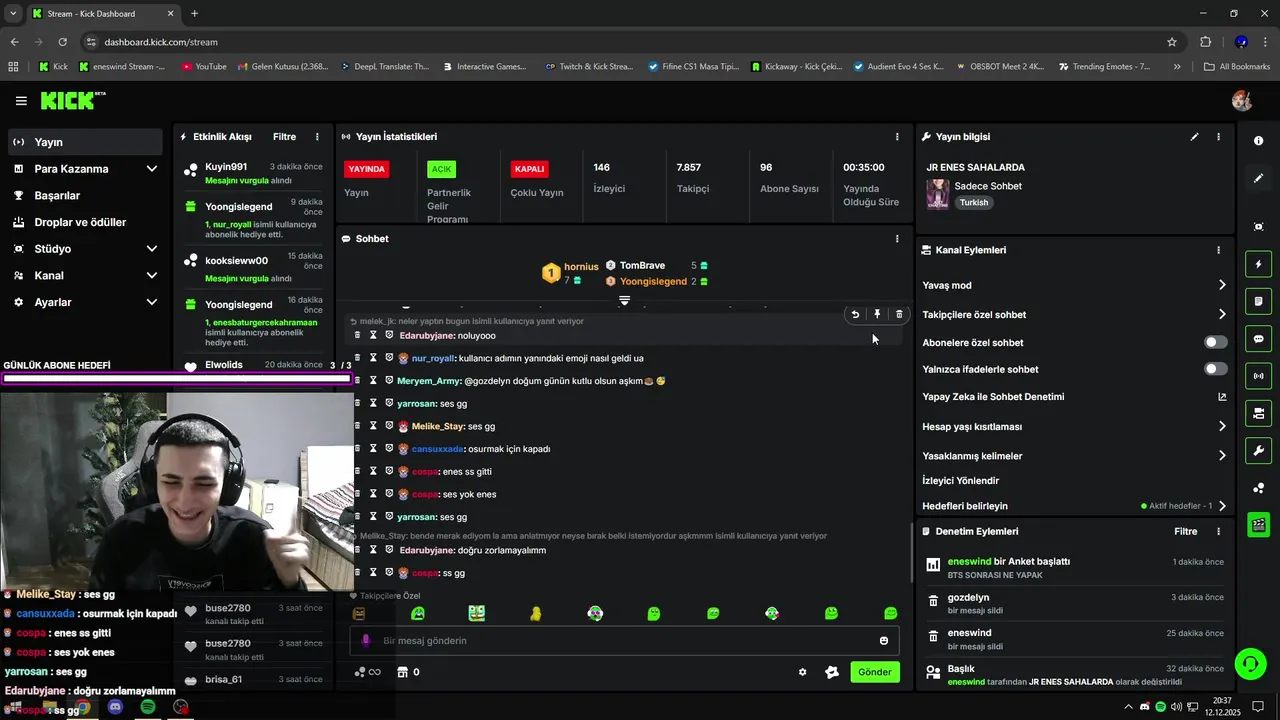Toggle Yalnızca ifadelerle sohbet switch

point(1215,369)
